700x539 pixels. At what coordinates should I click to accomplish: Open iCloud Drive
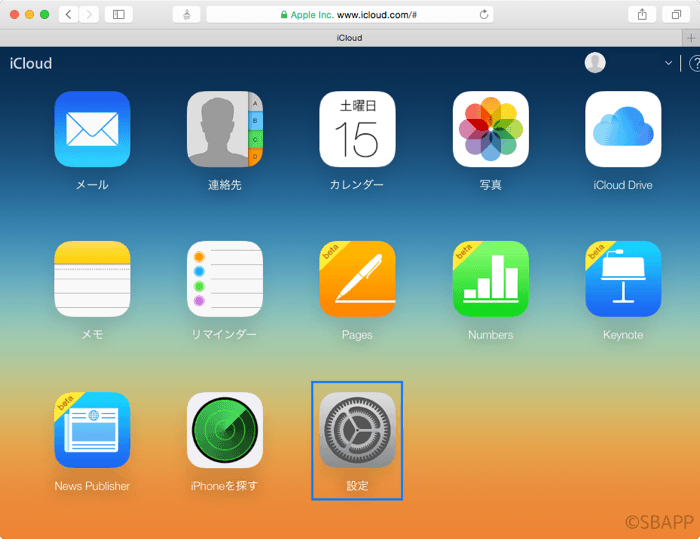click(623, 129)
